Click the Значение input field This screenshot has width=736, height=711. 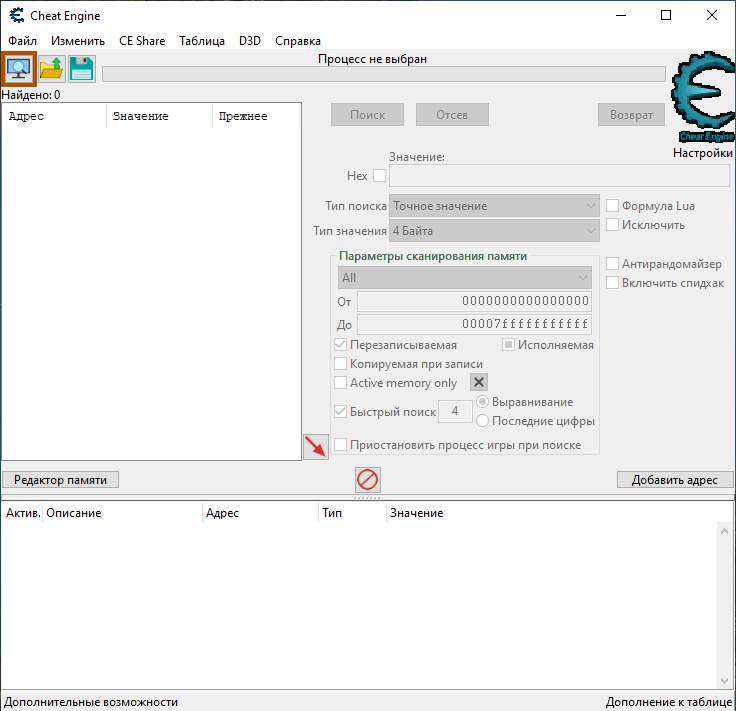click(x=559, y=176)
